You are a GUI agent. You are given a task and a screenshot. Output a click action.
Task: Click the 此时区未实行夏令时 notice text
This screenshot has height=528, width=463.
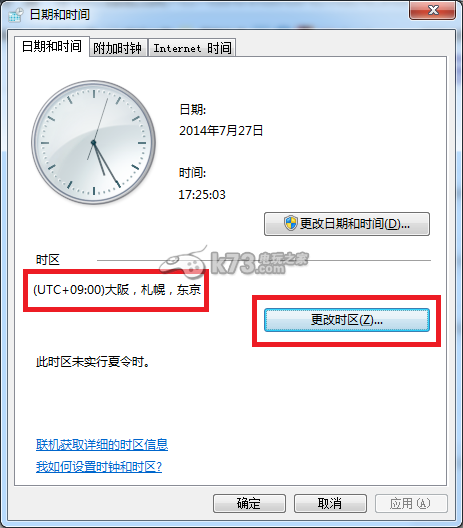click(93, 362)
